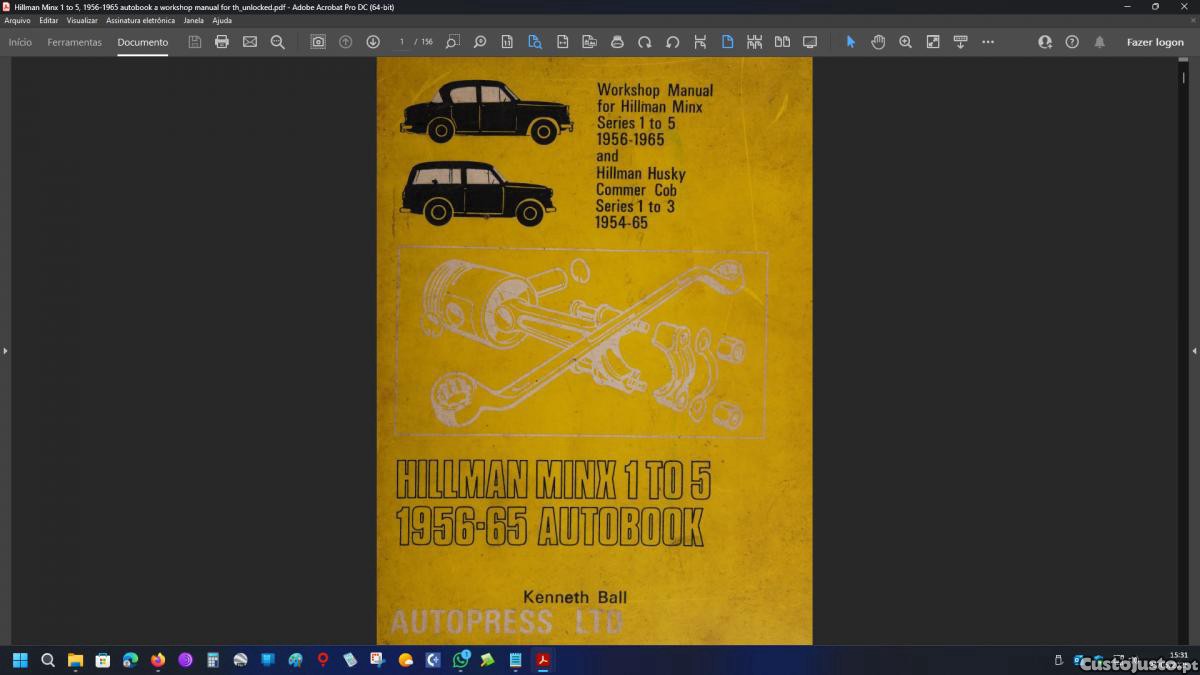Open the Visualizar menu
1200x675 pixels.
[x=82, y=20]
